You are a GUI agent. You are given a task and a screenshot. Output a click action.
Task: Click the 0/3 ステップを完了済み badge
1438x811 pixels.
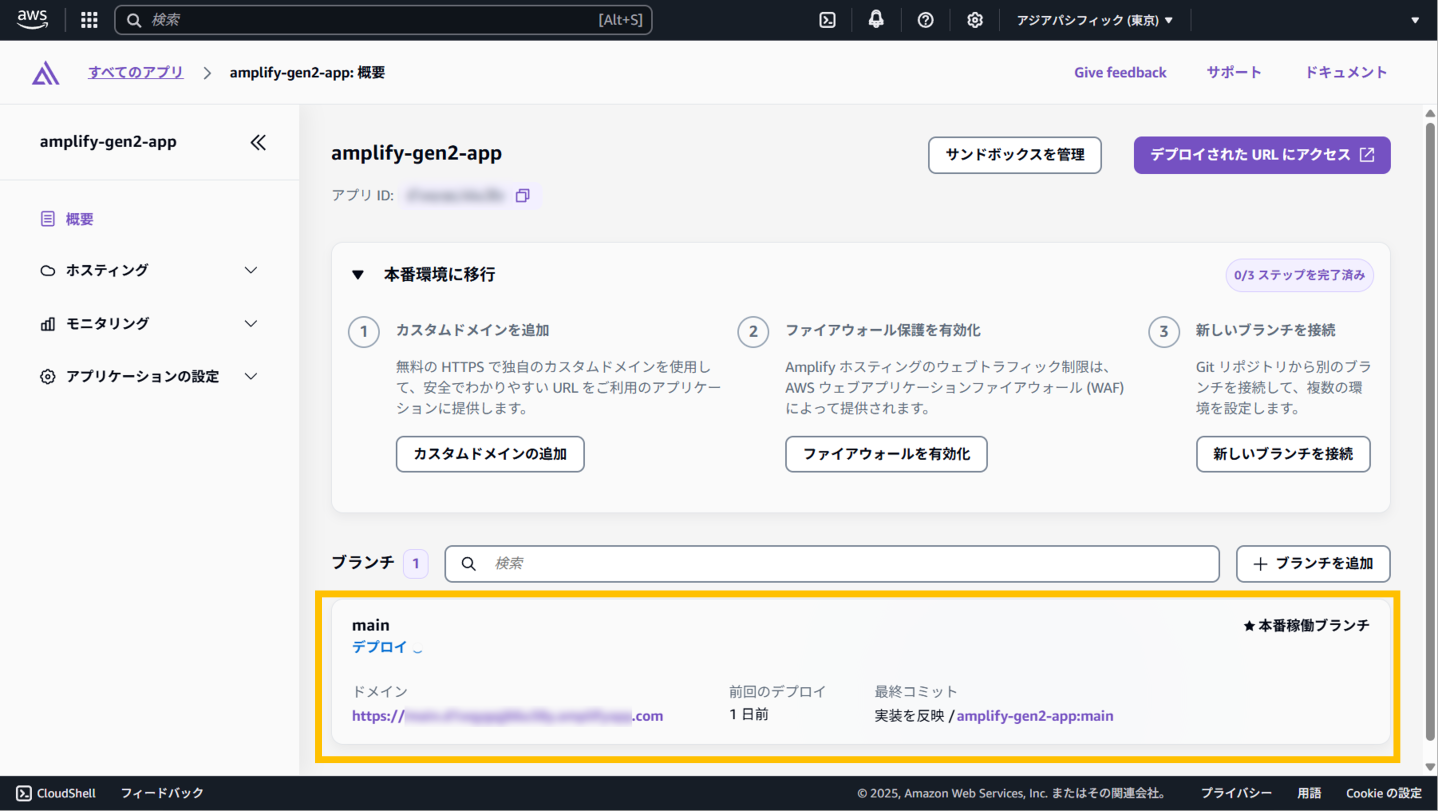pos(1299,275)
